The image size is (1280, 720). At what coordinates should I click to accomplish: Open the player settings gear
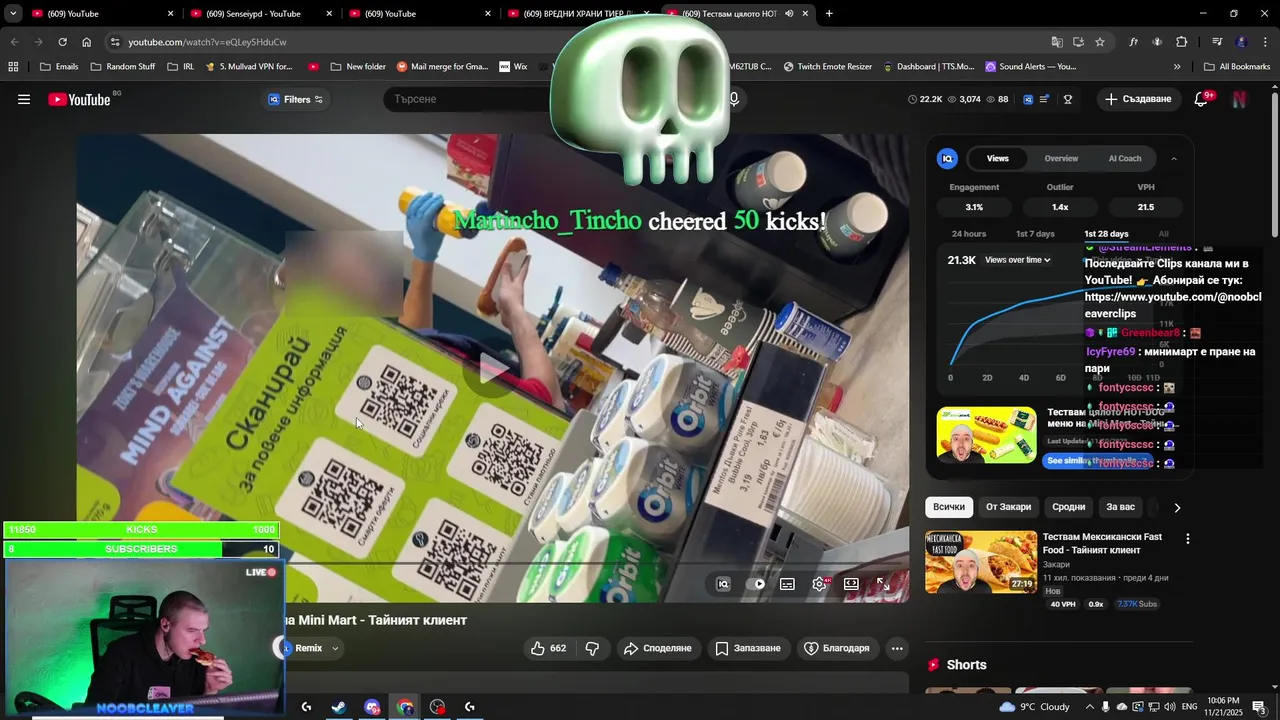[820, 584]
